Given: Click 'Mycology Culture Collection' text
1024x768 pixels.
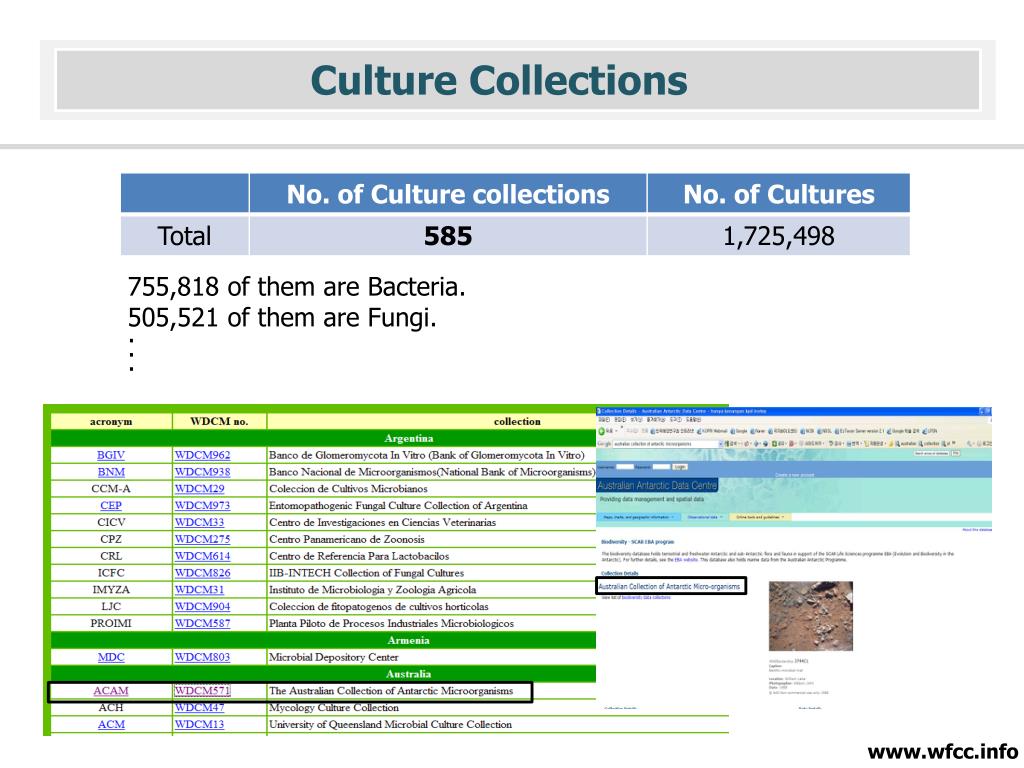Looking at the screenshot, I should (334, 708).
